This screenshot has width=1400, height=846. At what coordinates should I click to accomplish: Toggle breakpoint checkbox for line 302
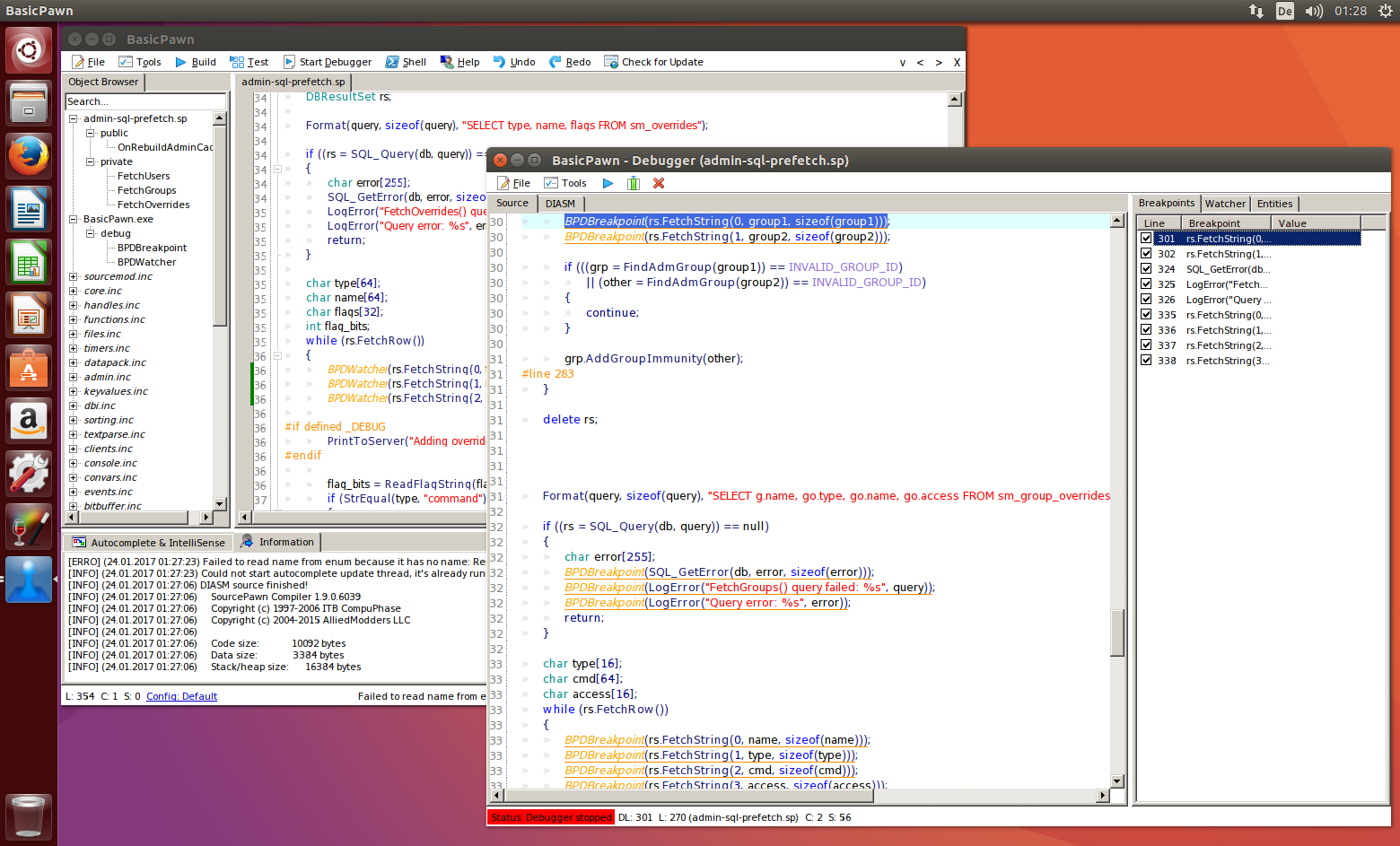(1146, 254)
